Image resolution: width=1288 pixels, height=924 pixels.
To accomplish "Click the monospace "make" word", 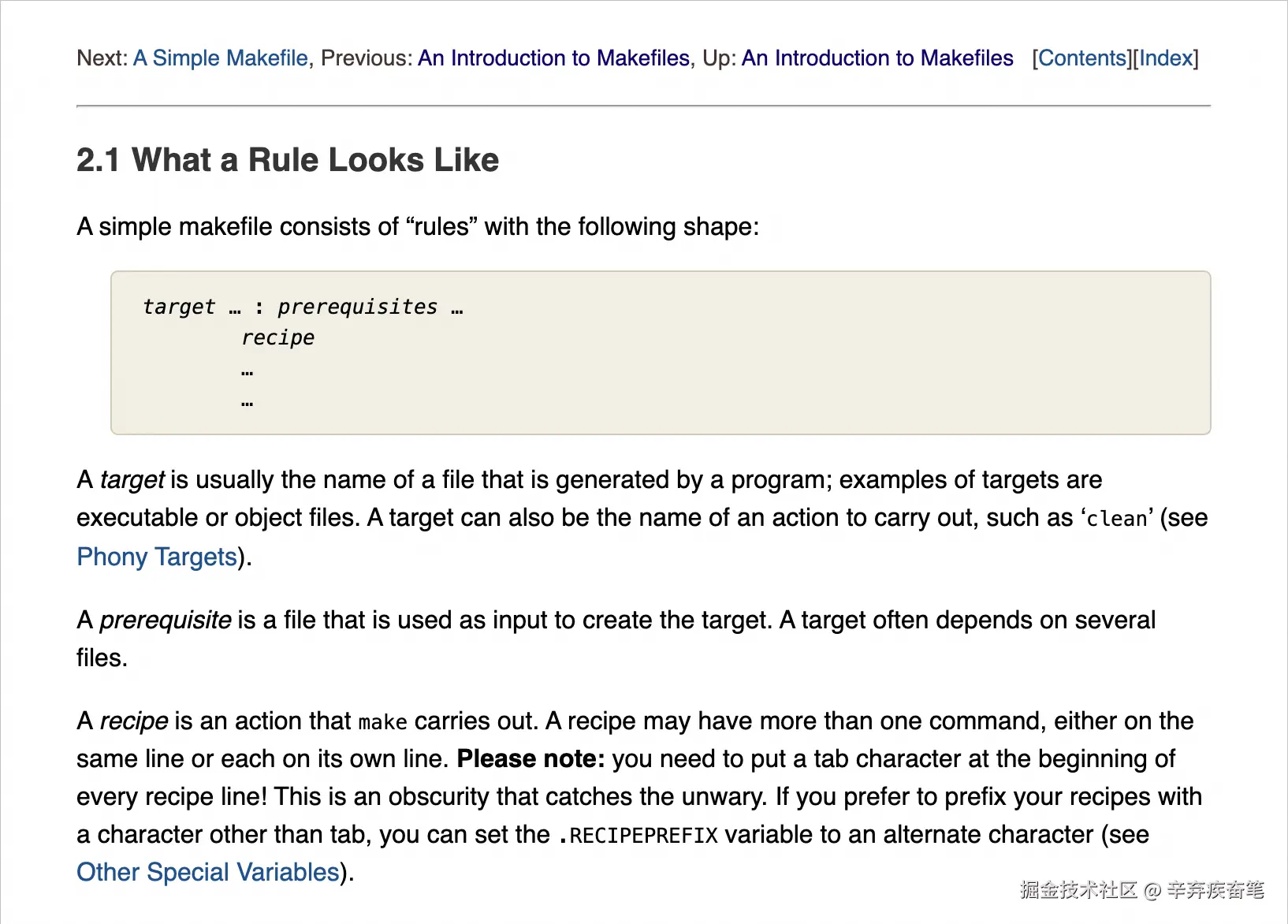I will pyautogui.click(x=382, y=722).
